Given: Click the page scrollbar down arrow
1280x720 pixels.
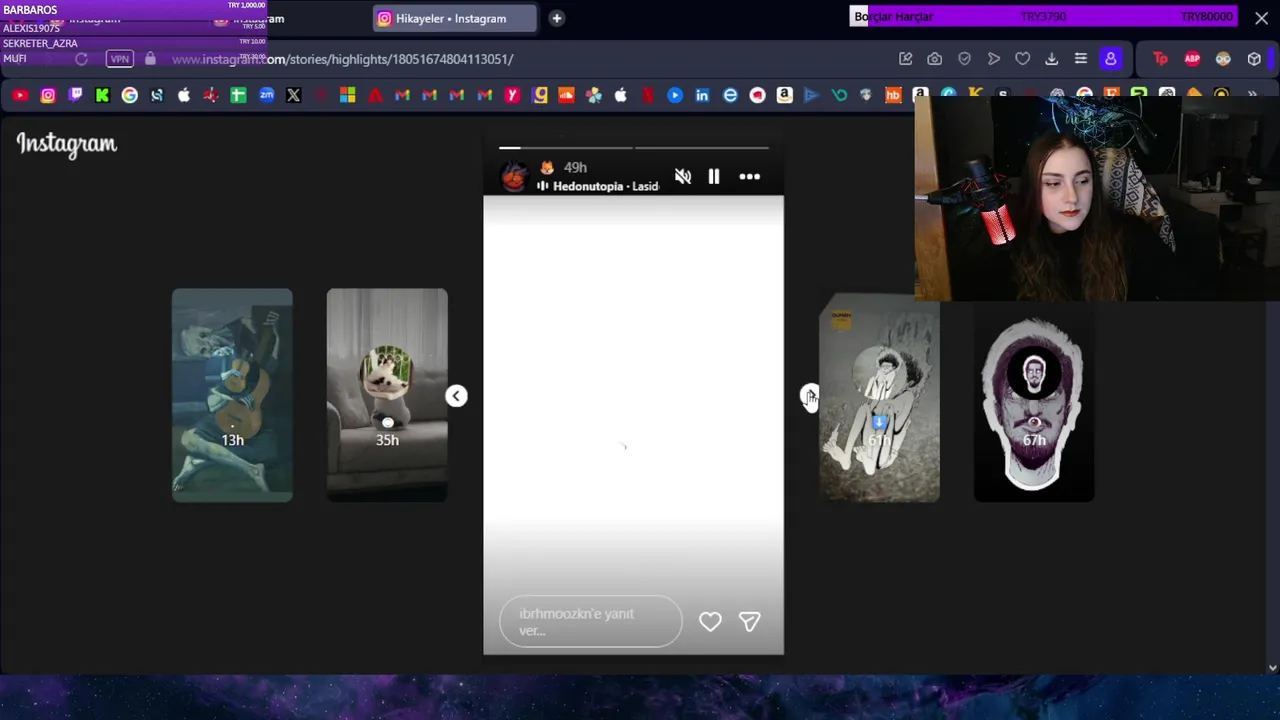Looking at the screenshot, I should coord(1272,667).
